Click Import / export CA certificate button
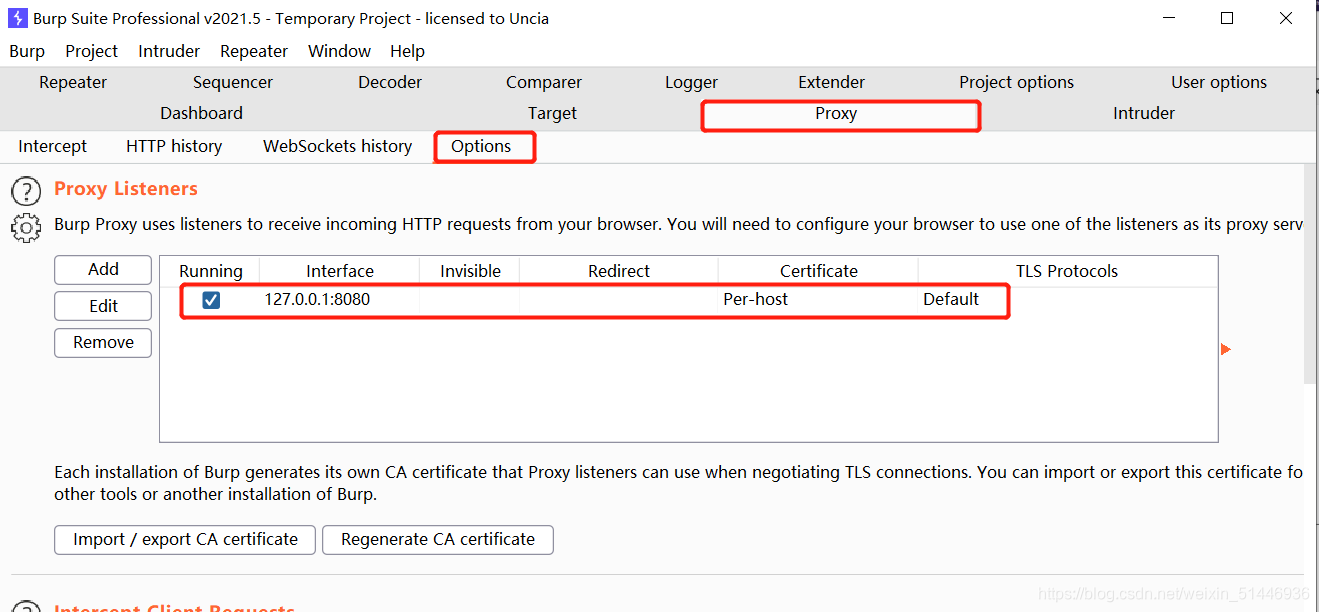The image size is (1319, 612). pyautogui.click(x=185, y=539)
